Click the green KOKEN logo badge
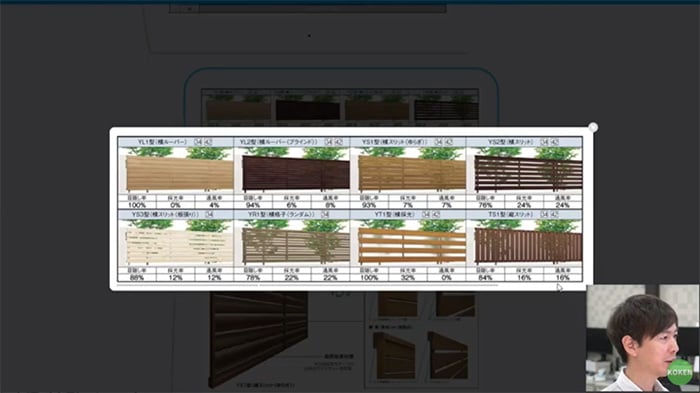The width and height of the screenshot is (700, 393). point(679,372)
